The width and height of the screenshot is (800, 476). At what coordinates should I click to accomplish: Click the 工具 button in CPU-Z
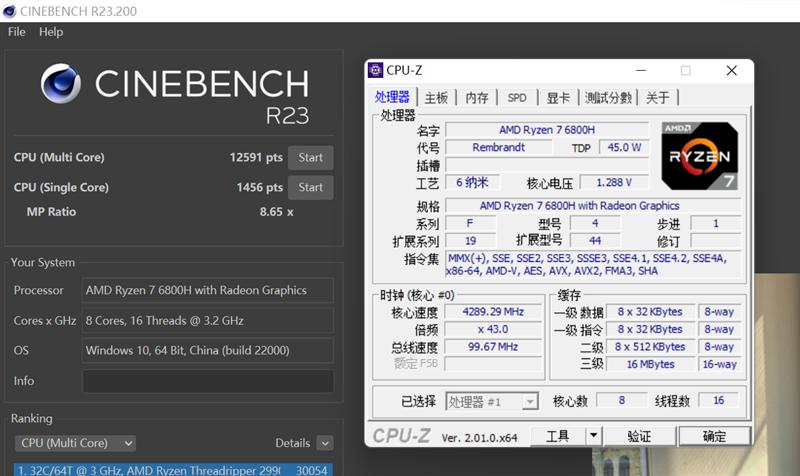click(558, 436)
